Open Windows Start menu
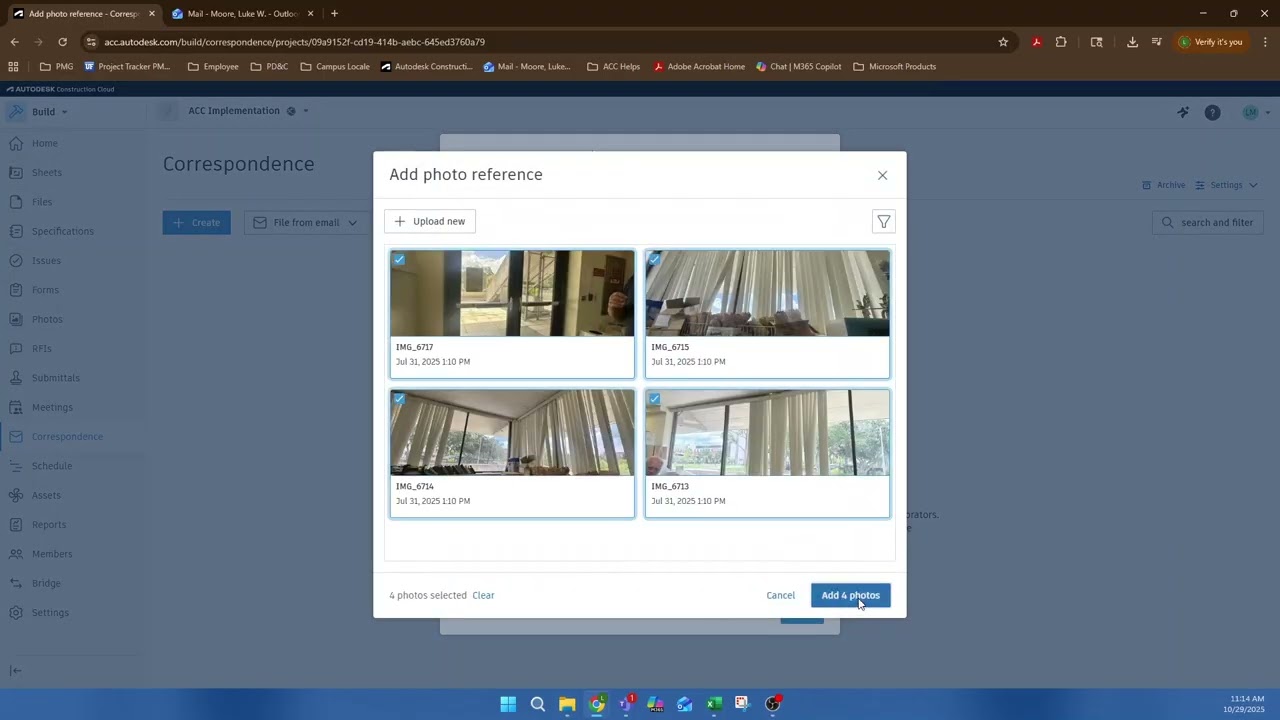 (508, 704)
